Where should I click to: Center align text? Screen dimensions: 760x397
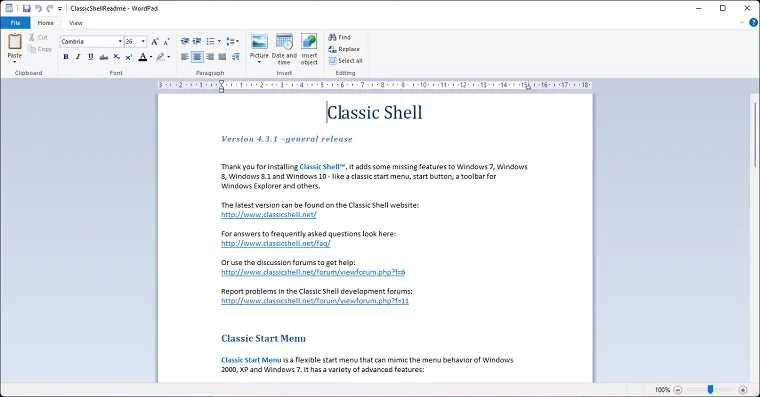point(197,57)
